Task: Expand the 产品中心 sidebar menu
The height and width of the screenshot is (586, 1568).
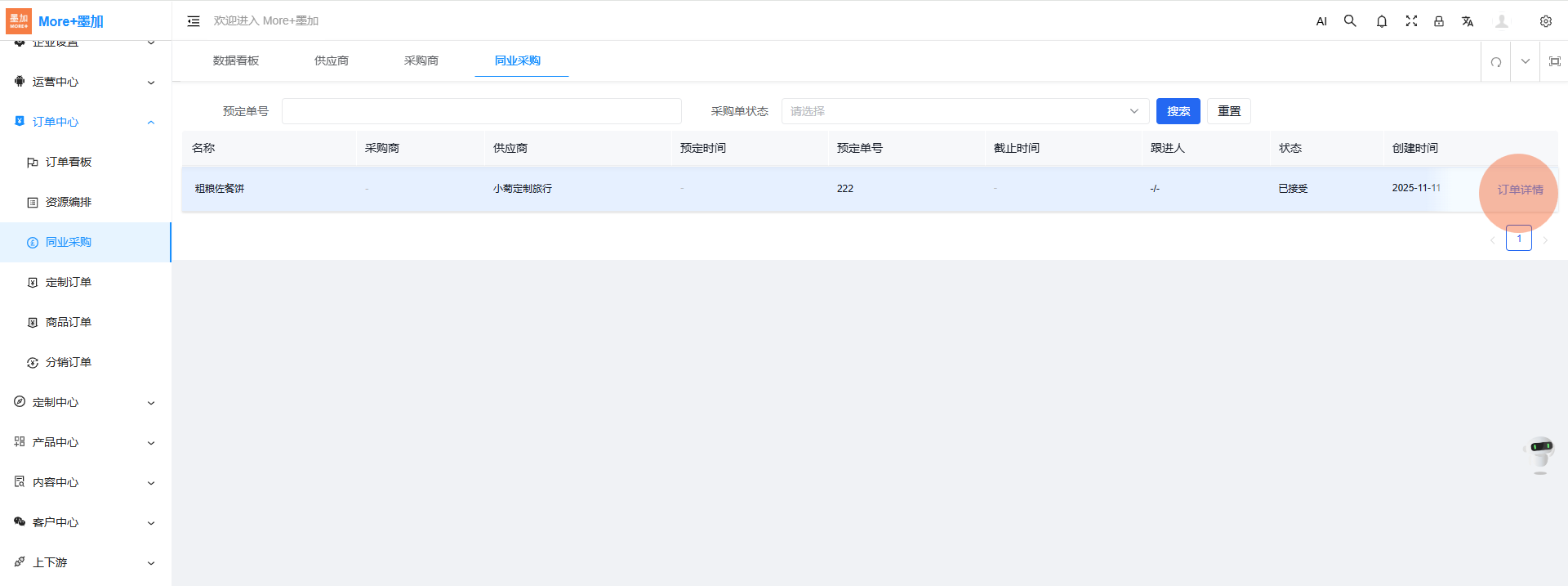Action: pos(85,442)
